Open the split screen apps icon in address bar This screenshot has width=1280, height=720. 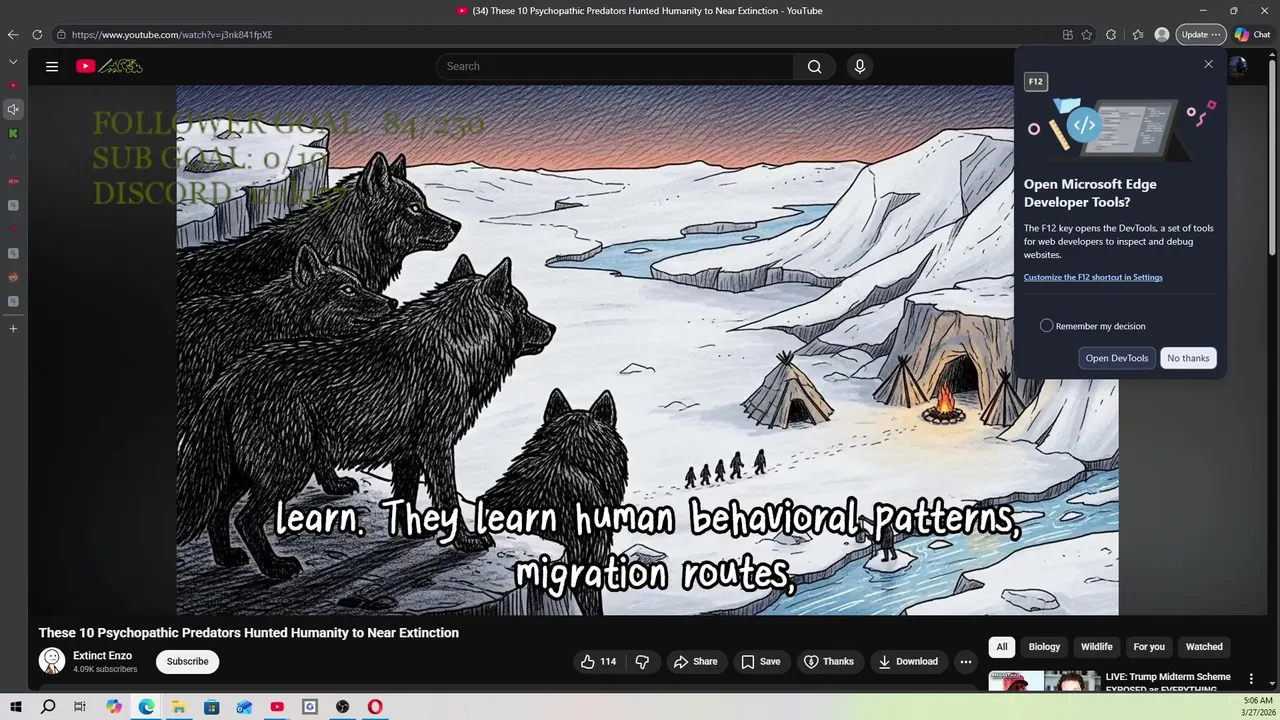click(x=1068, y=34)
